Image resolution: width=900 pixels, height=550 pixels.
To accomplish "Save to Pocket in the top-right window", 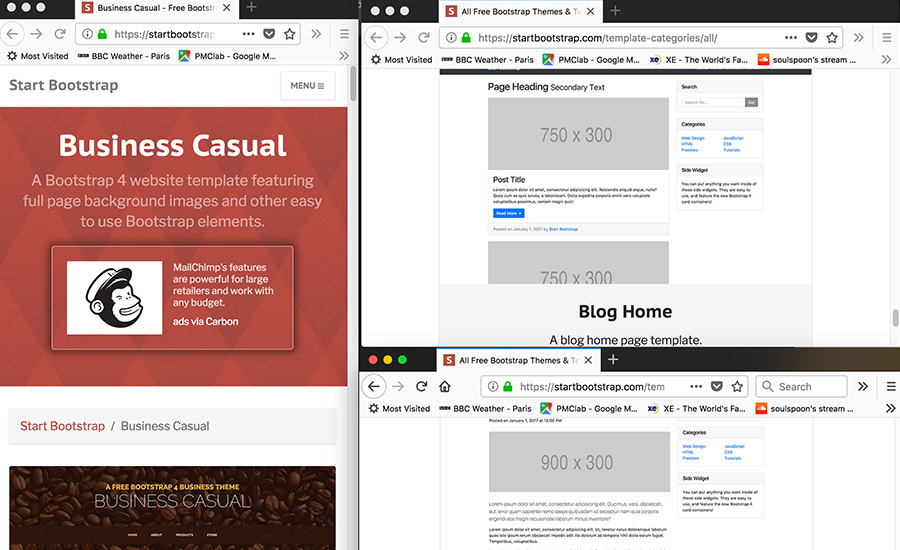I will [812, 37].
